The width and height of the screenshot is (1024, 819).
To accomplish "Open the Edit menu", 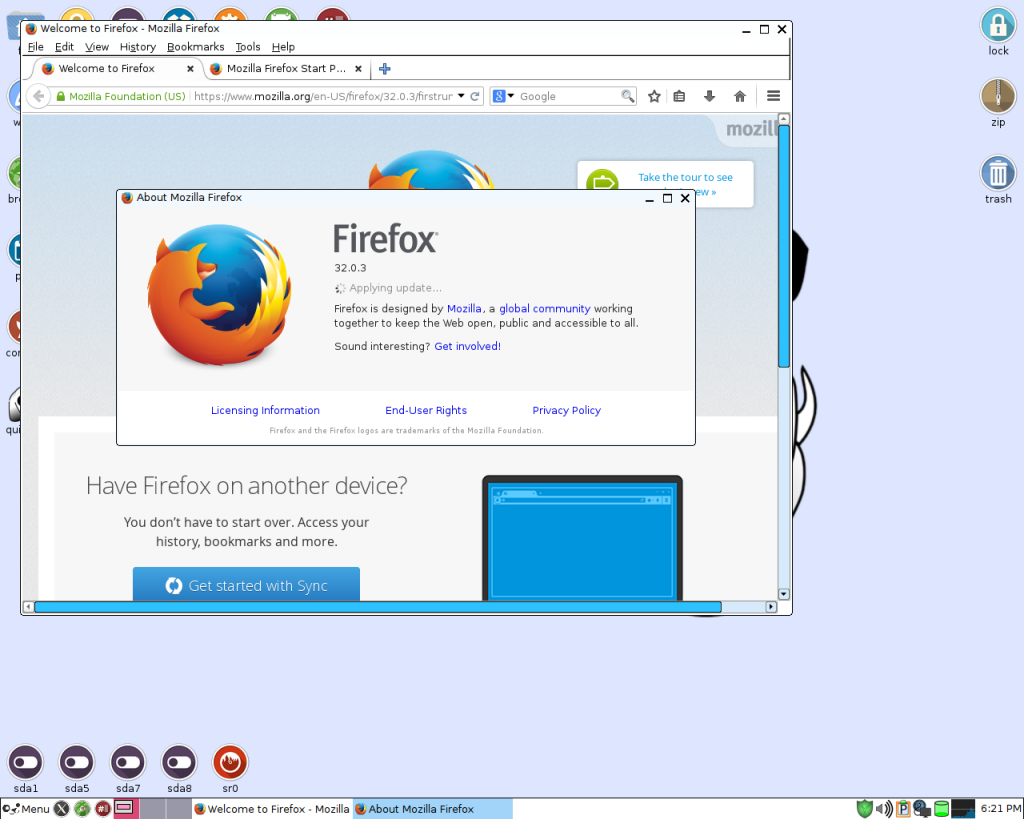I will [64, 47].
